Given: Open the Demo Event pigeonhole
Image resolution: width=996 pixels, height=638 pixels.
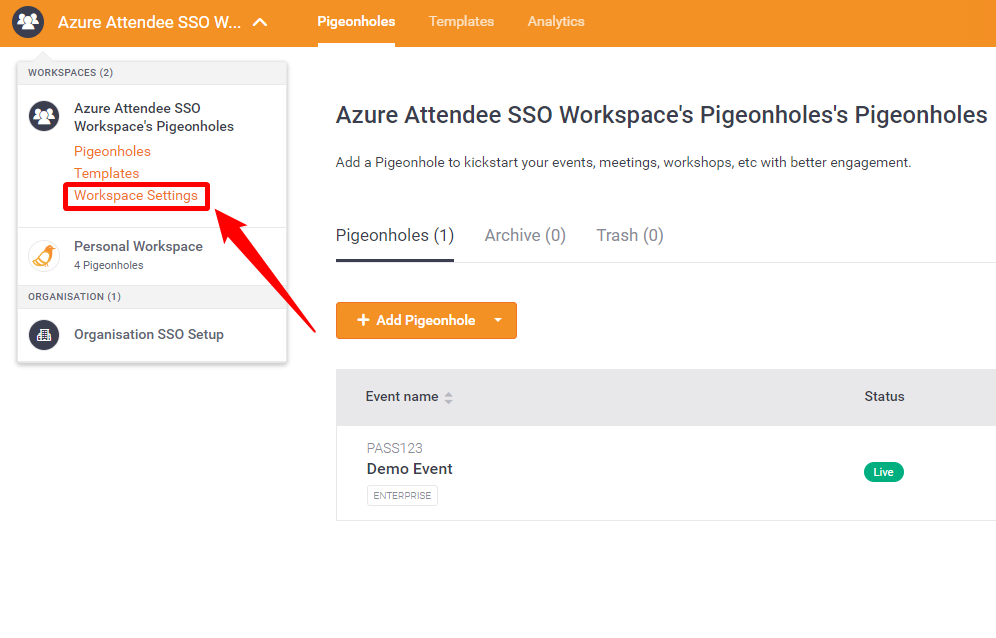Looking at the screenshot, I should click(410, 469).
